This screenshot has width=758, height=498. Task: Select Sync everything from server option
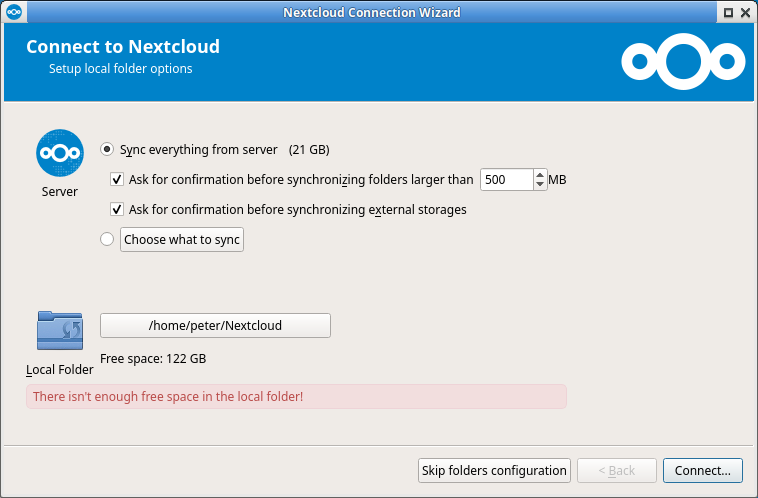click(107, 149)
